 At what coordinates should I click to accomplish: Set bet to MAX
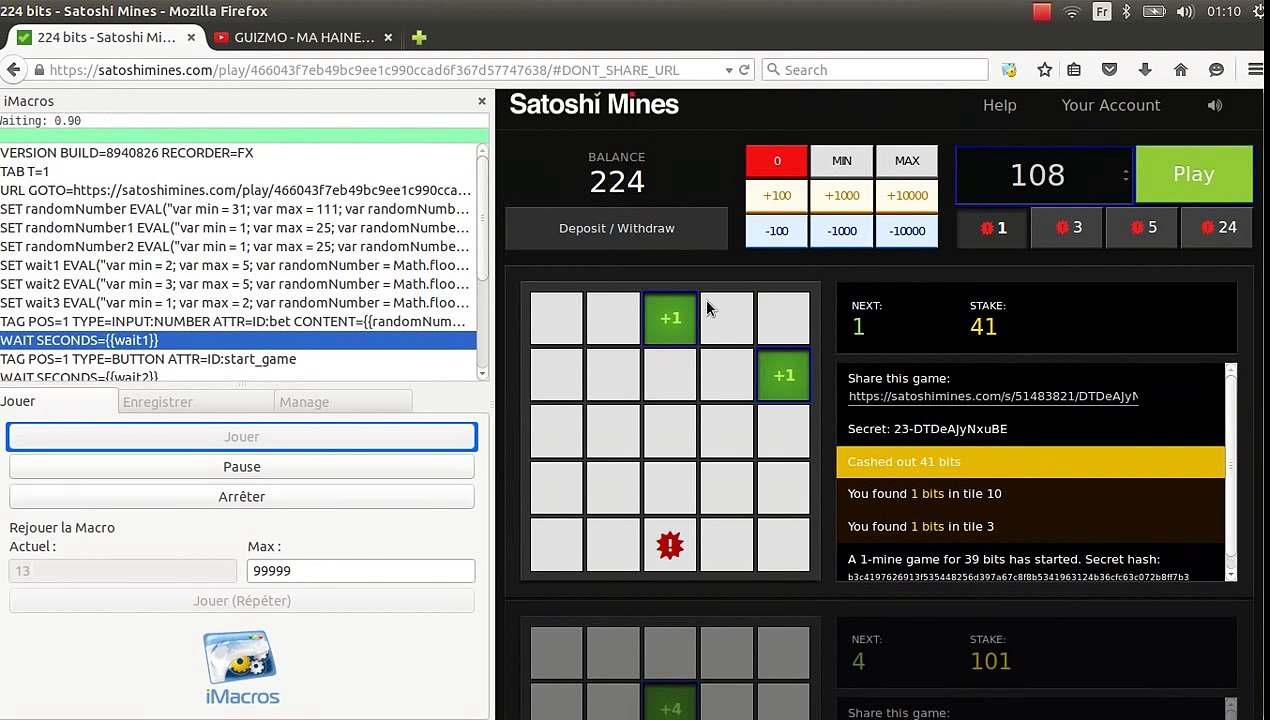[x=907, y=161]
